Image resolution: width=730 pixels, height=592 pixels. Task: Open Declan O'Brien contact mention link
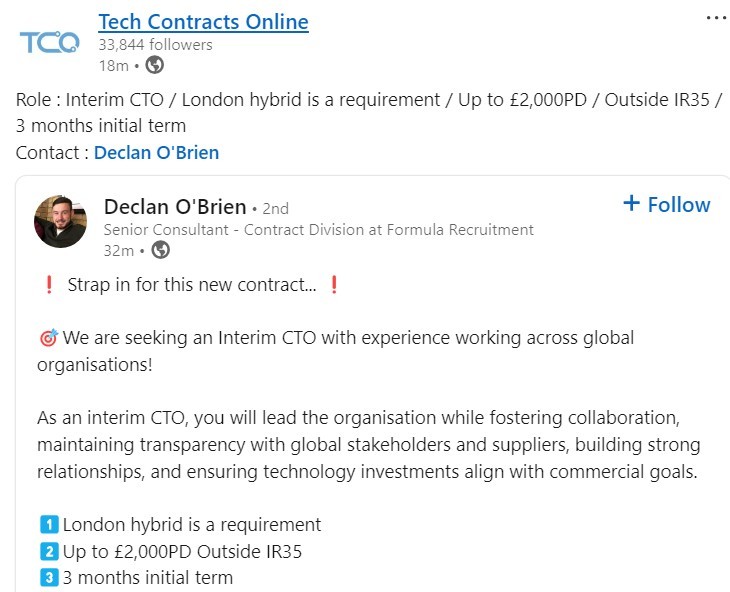(x=156, y=153)
